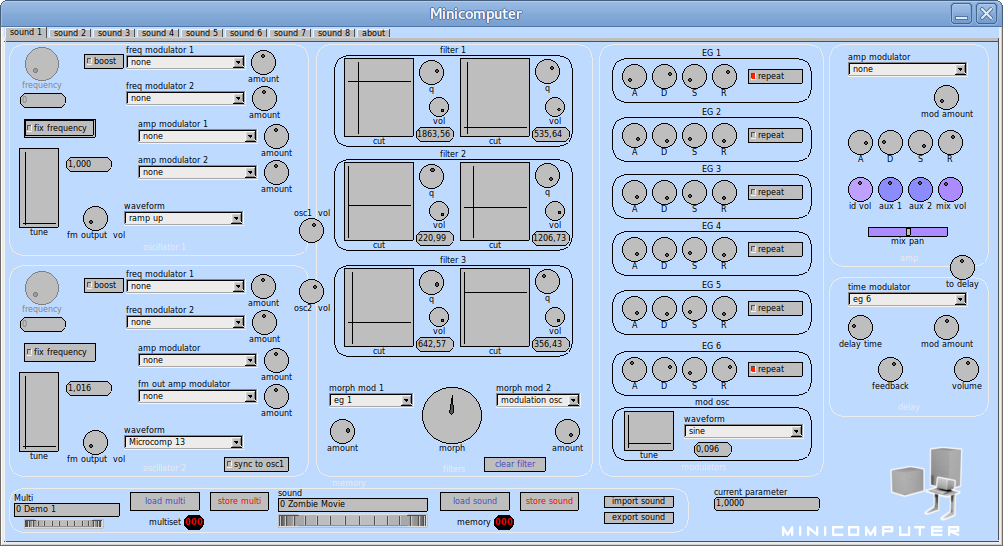The image size is (1003, 546).
Task: Open time modulator eg 6 dropdown
Action: (907, 299)
